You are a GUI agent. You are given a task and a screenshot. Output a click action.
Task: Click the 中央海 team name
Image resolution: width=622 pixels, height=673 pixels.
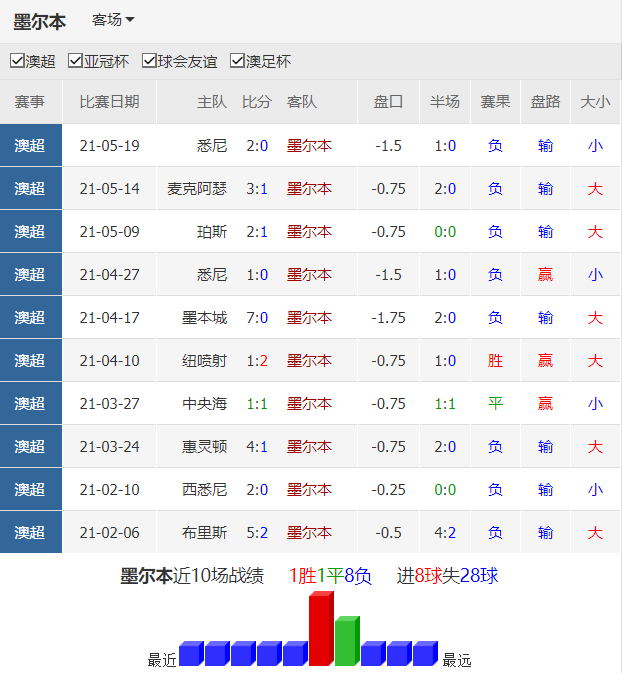point(204,404)
